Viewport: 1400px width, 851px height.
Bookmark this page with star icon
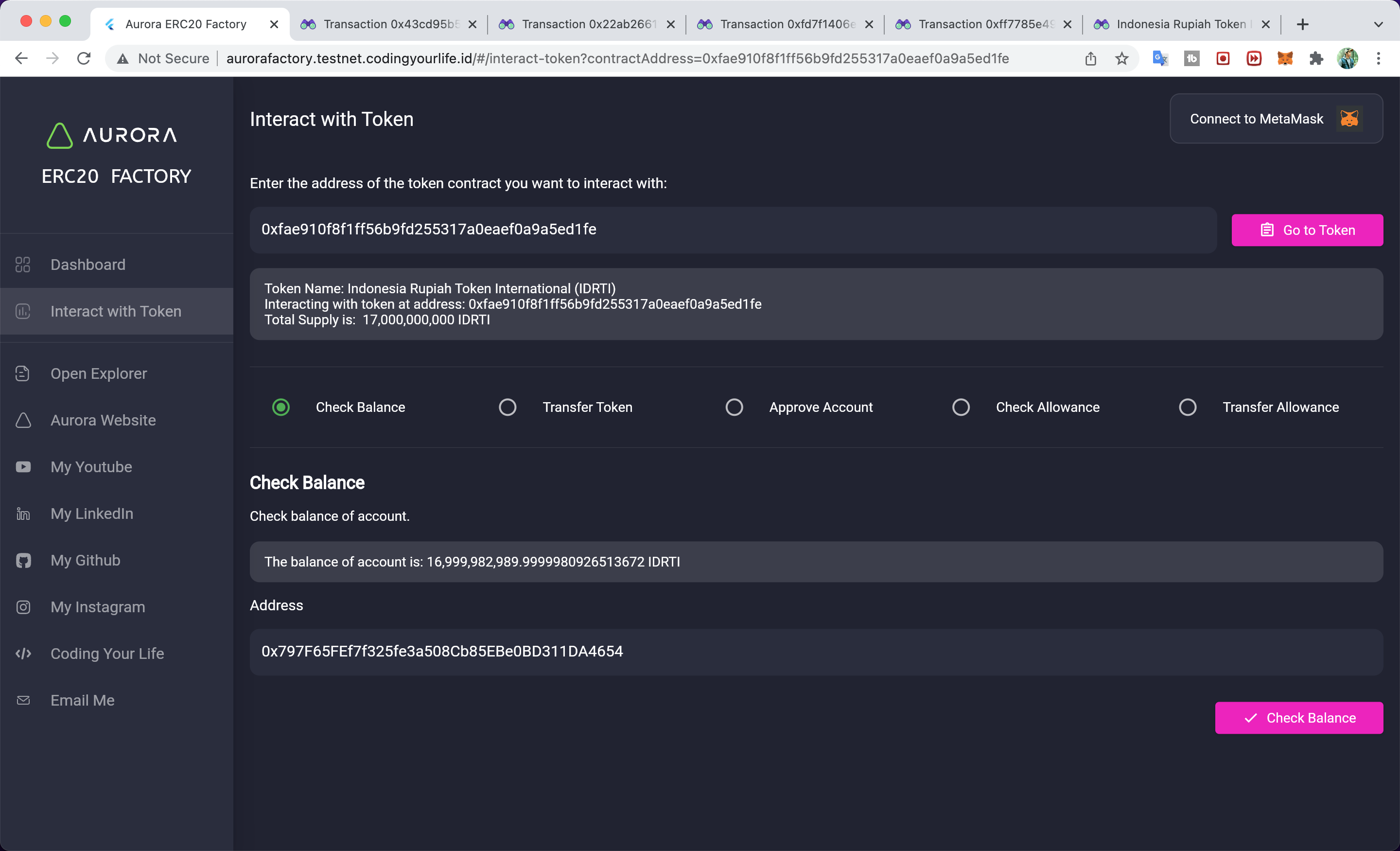[1121, 58]
